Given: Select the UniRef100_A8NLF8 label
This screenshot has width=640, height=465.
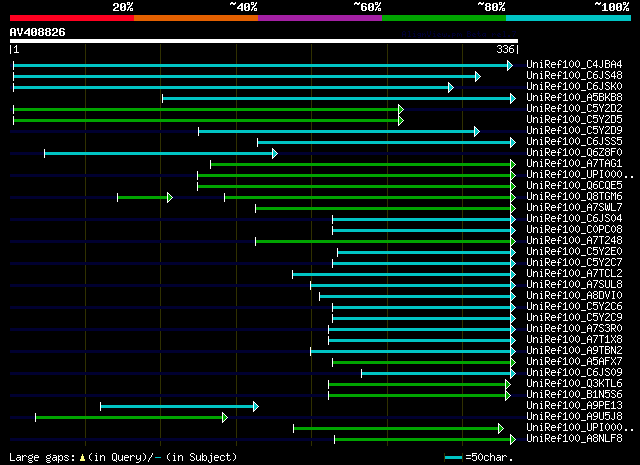Looking at the screenshot, I should click(574, 439).
